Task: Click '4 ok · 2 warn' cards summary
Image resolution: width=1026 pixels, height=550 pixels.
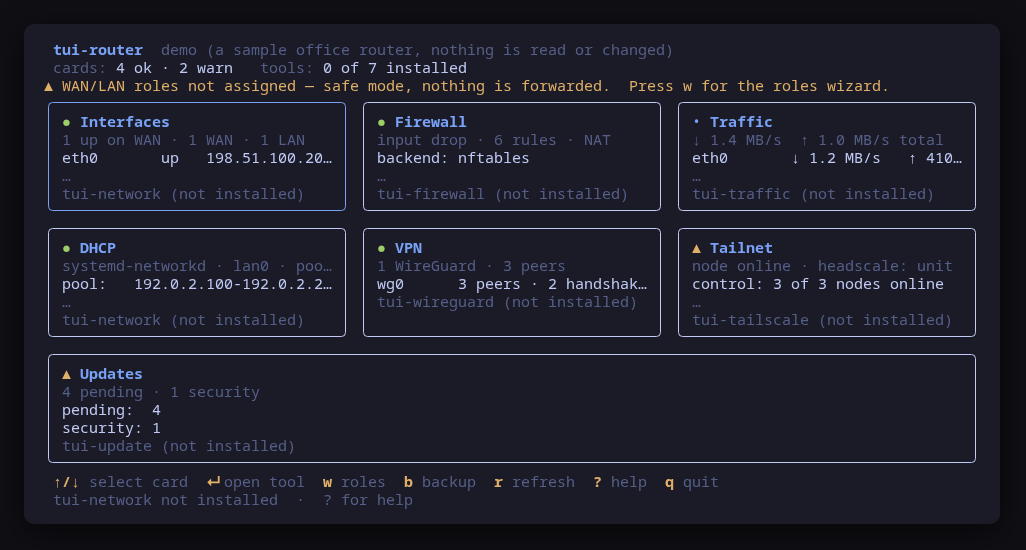Action: (x=174, y=68)
